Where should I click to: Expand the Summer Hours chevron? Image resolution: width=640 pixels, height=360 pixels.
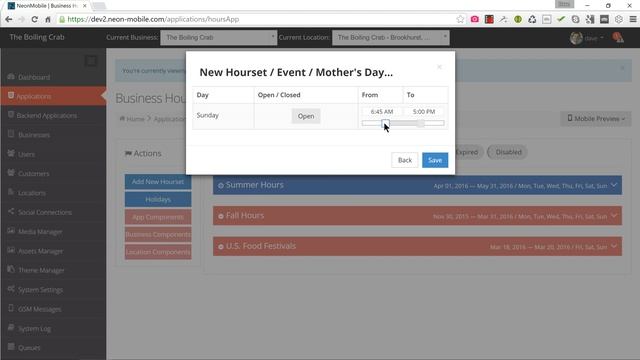tap(613, 185)
